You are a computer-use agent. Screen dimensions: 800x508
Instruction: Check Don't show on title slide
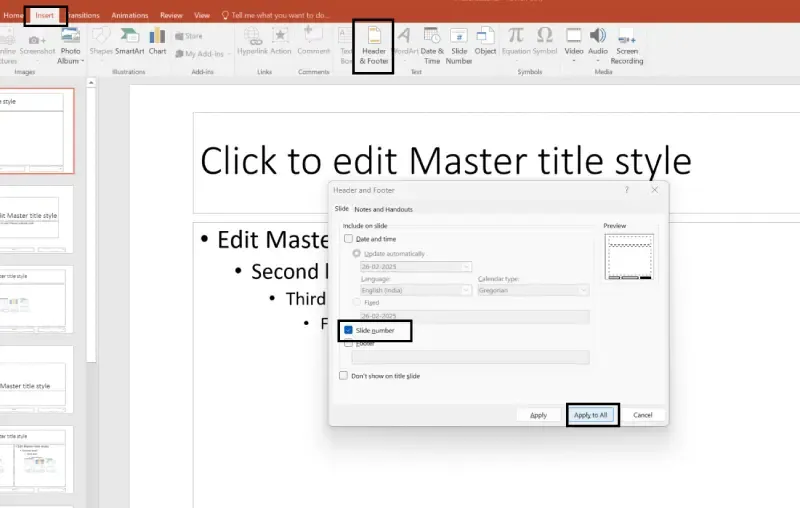(343, 375)
